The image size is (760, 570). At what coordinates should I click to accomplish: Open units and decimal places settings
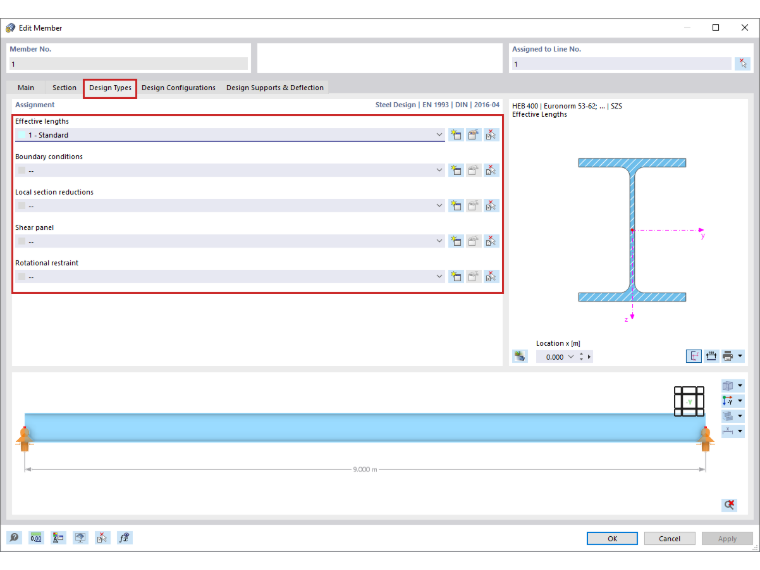click(x=36, y=538)
